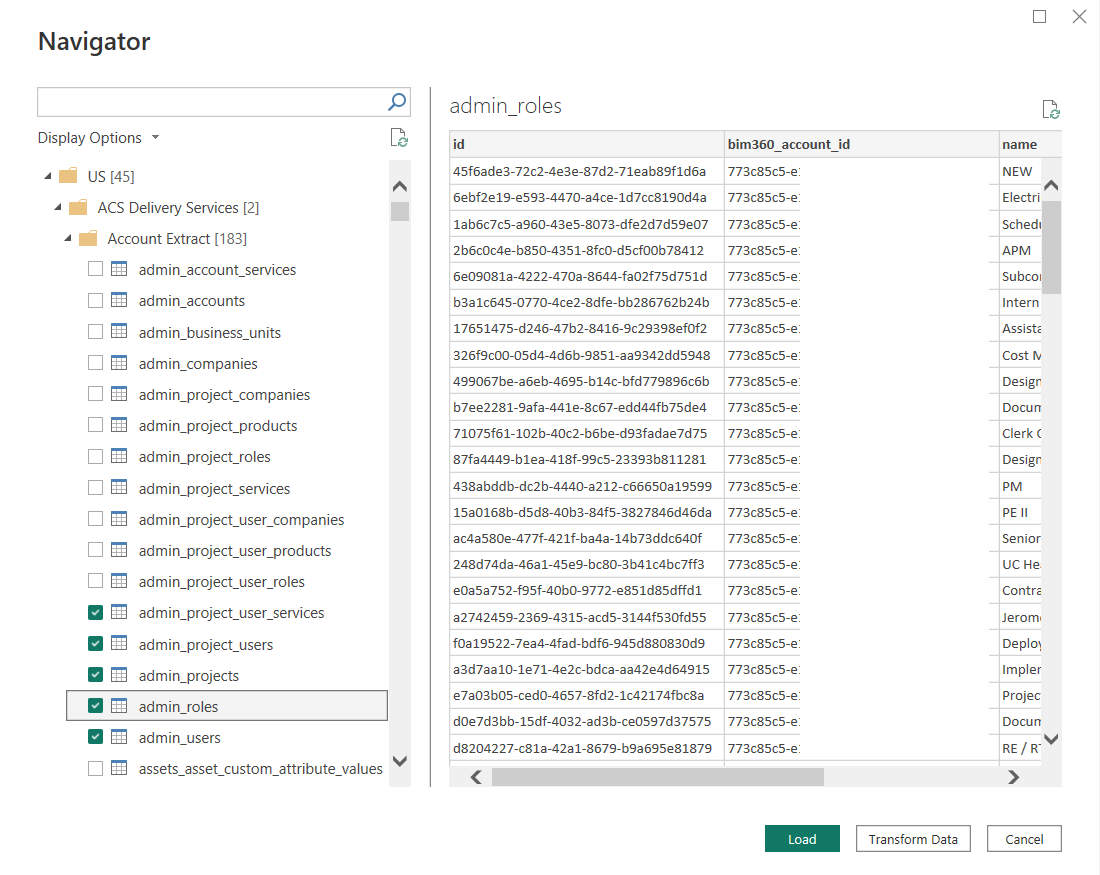Enable the admin_business_units checkbox

(95, 331)
